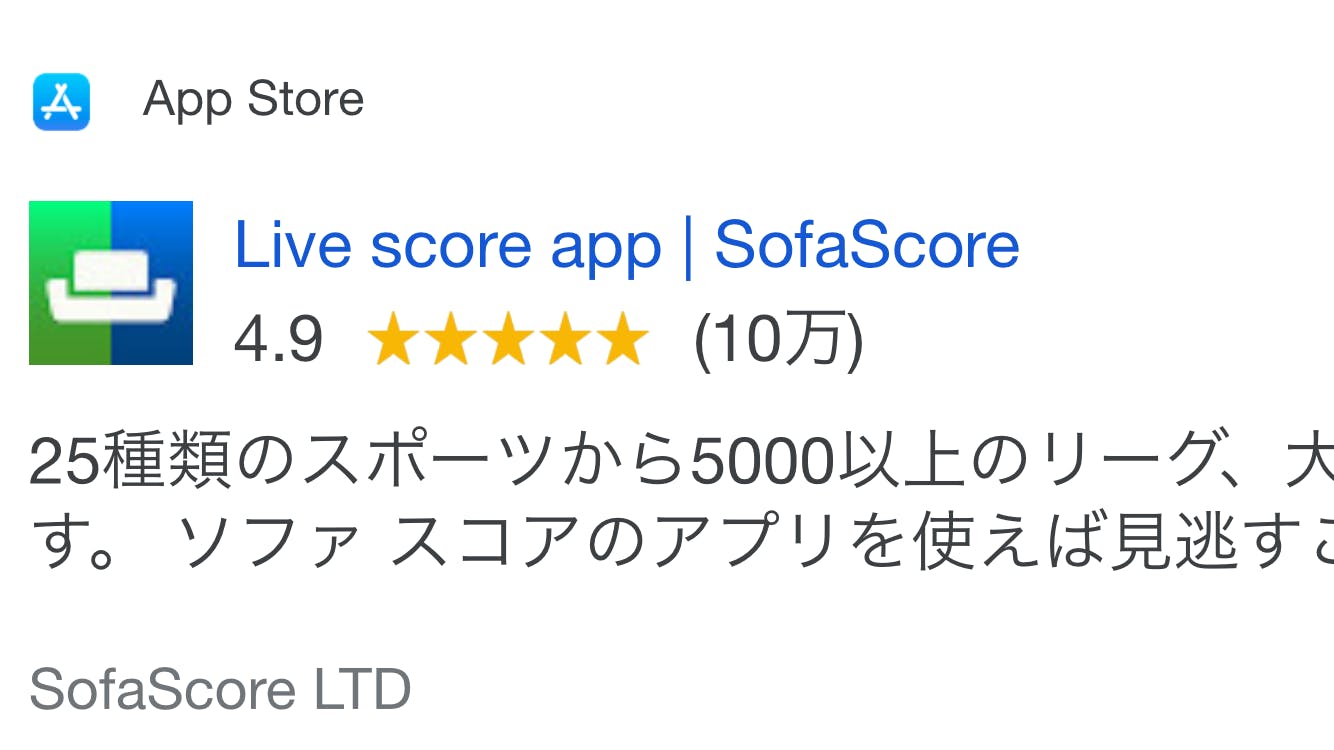Click the first gold rating star

(394, 339)
